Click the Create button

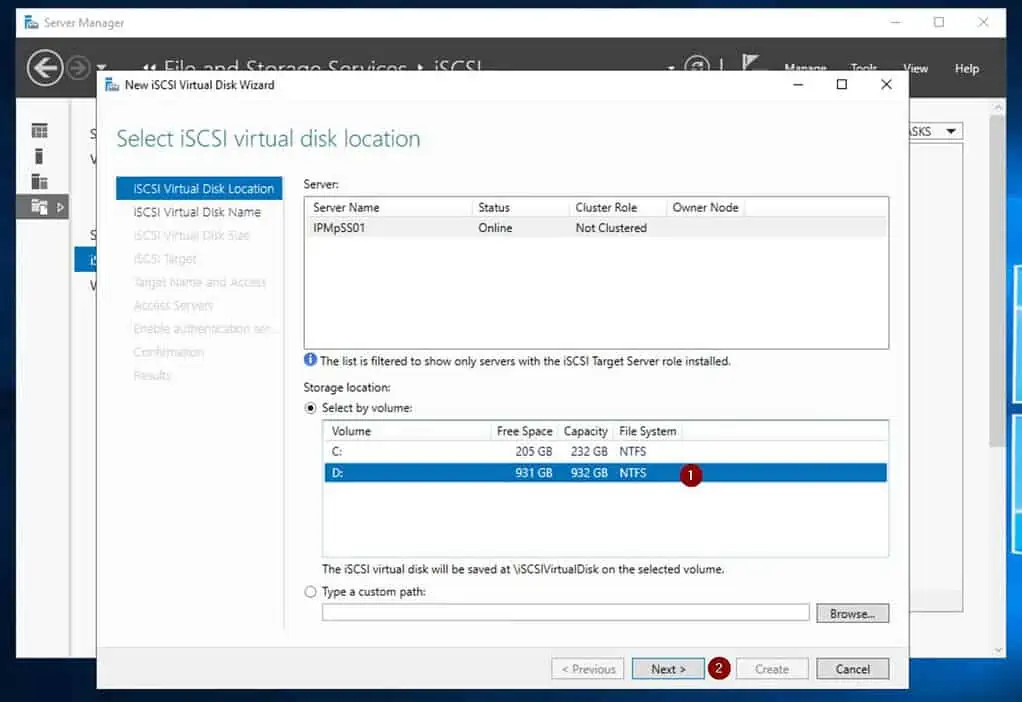(772, 669)
